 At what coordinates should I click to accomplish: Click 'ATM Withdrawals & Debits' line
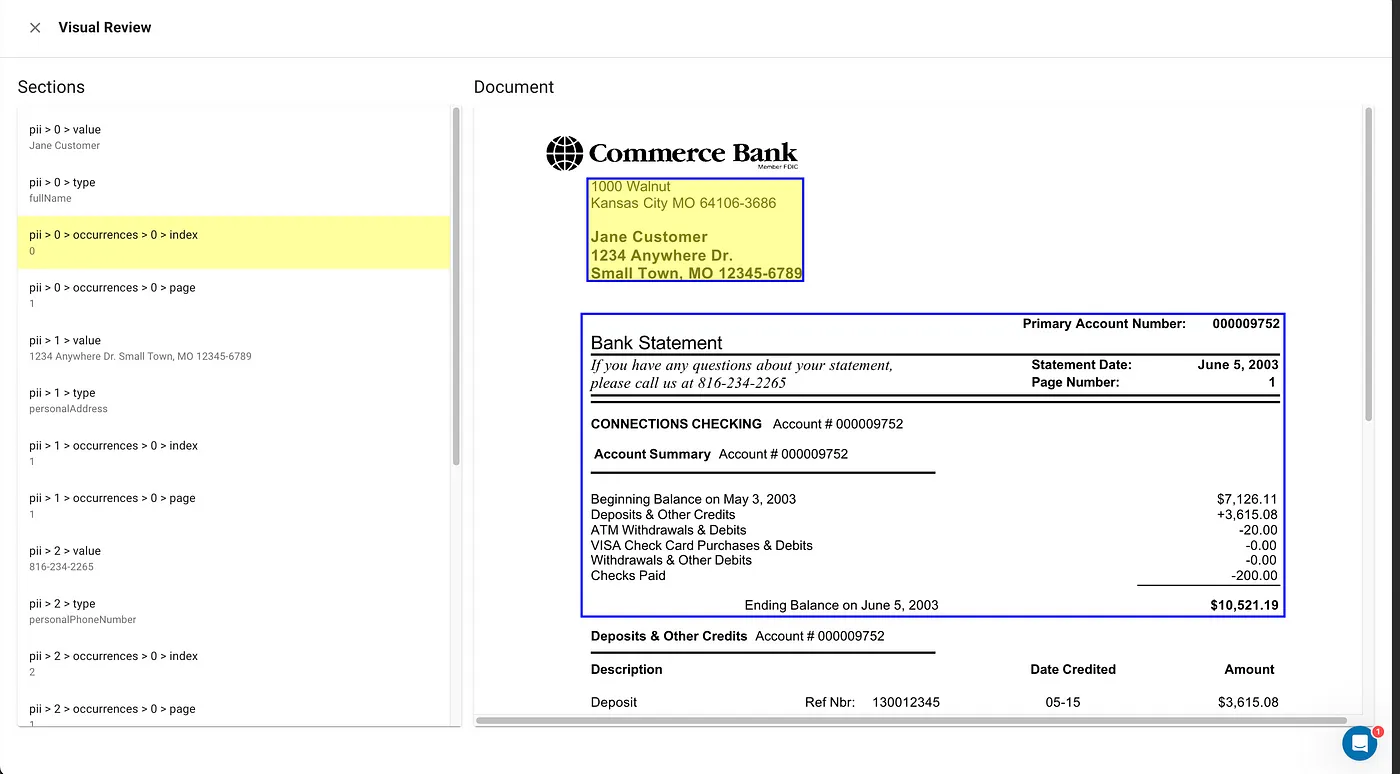[x=668, y=530]
